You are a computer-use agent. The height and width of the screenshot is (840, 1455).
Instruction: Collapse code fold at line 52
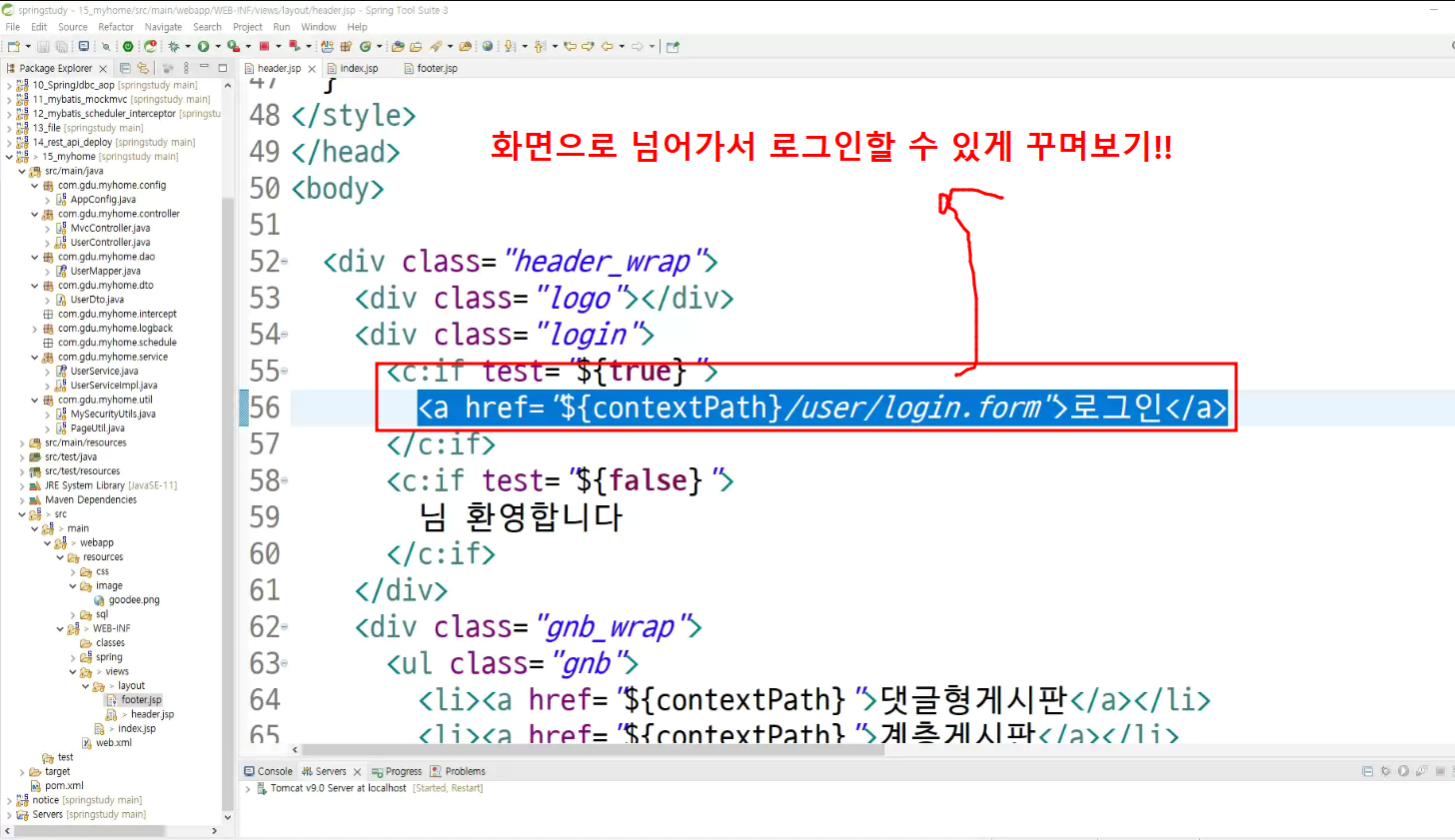coord(285,262)
